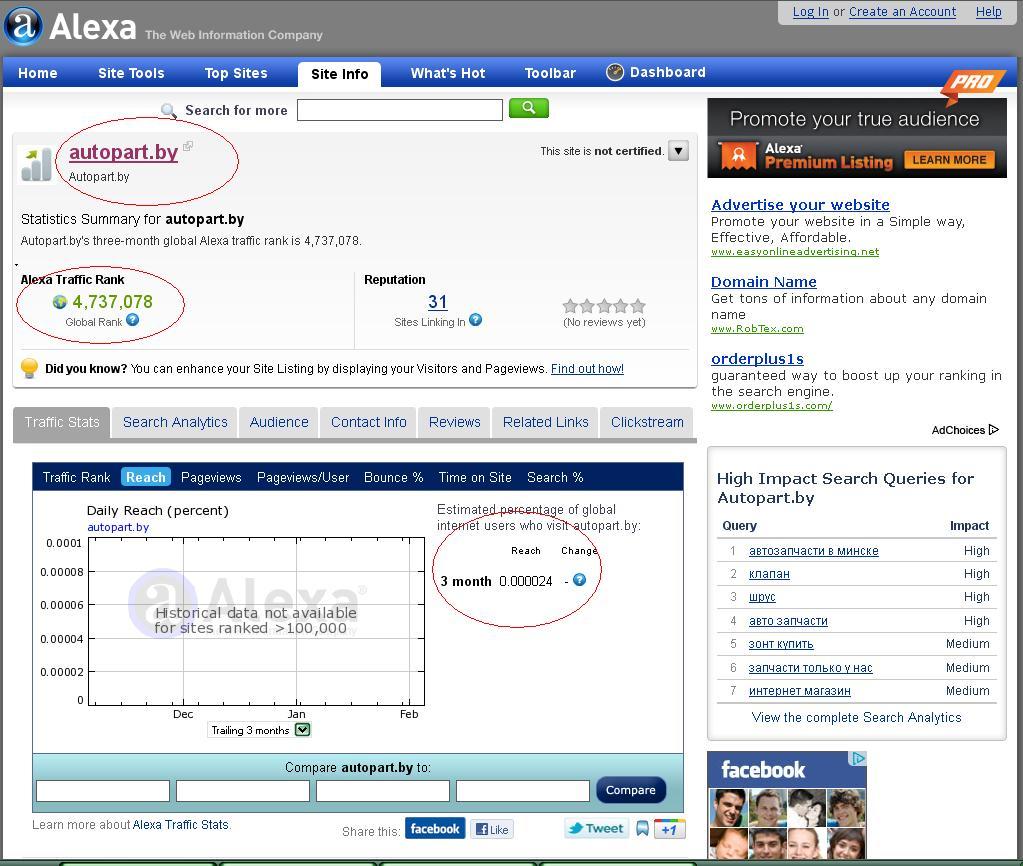Screen dimensions: 1023x866
Task: Open What's Hot tab
Action: click(x=448, y=73)
